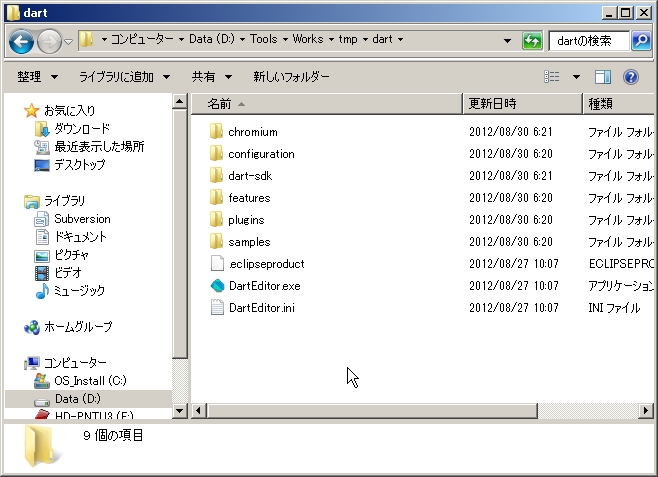The width and height of the screenshot is (658, 477).
Task: Open the address bar history dropdown arrow
Action: pyautogui.click(x=507, y=41)
